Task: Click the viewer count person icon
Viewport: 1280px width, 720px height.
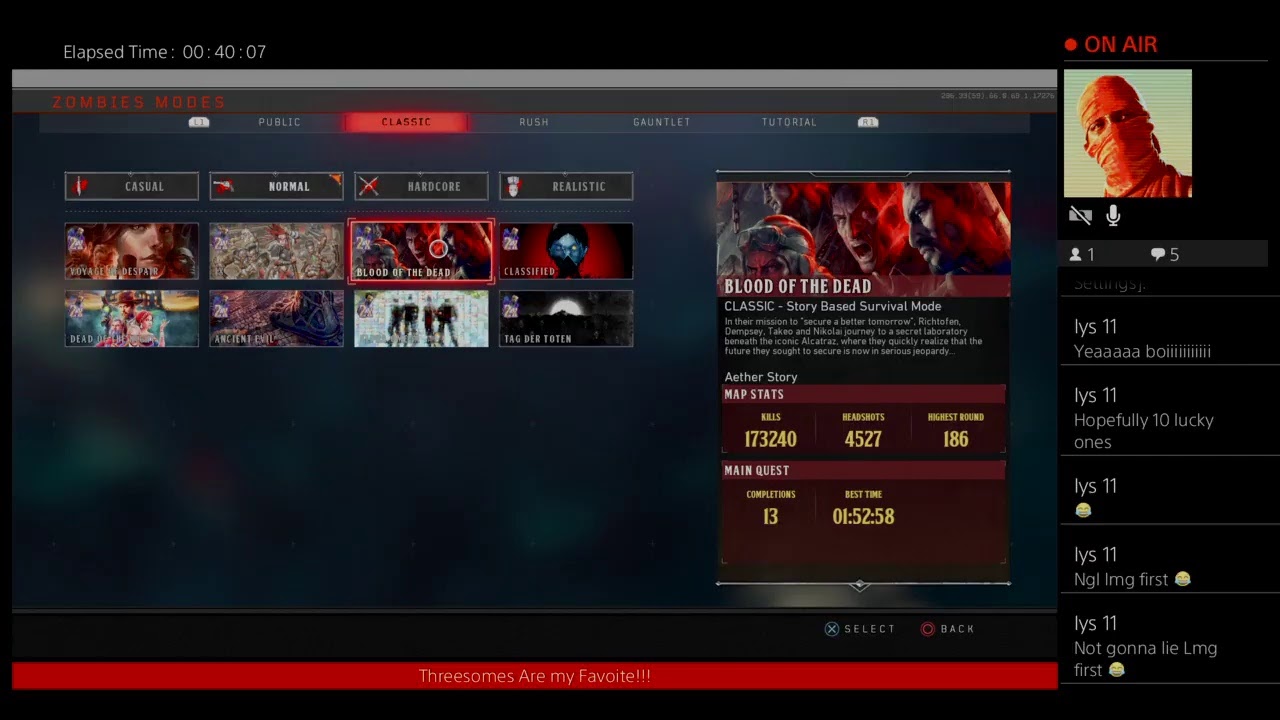Action: tap(1075, 255)
